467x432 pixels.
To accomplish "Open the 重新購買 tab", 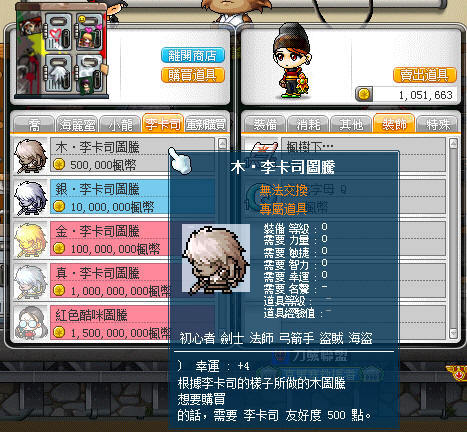I will tap(206, 125).
